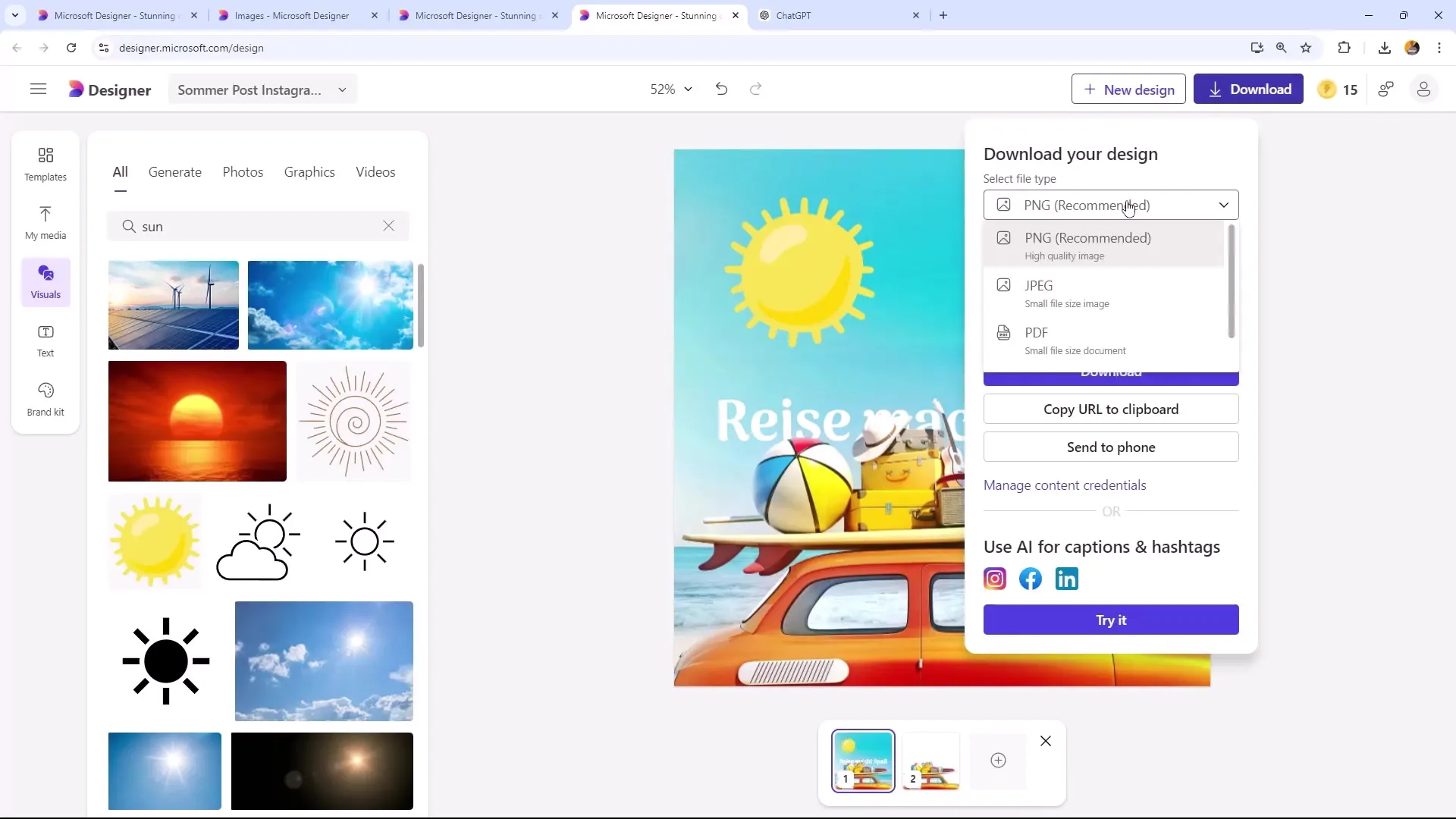
Task: Click the file type list scrollbar
Action: coord(1231,281)
